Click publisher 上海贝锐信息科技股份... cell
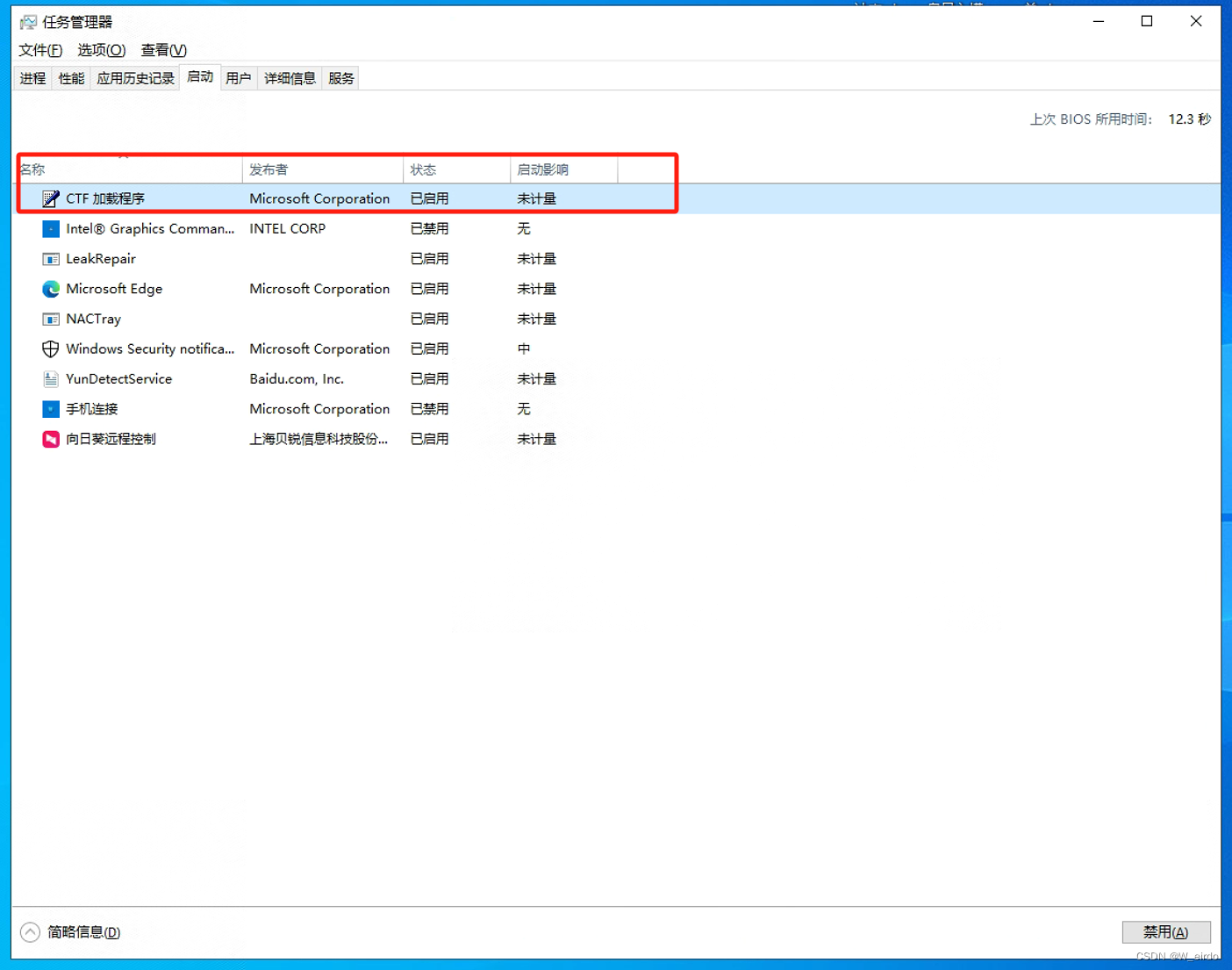1232x970 pixels. pos(319,439)
